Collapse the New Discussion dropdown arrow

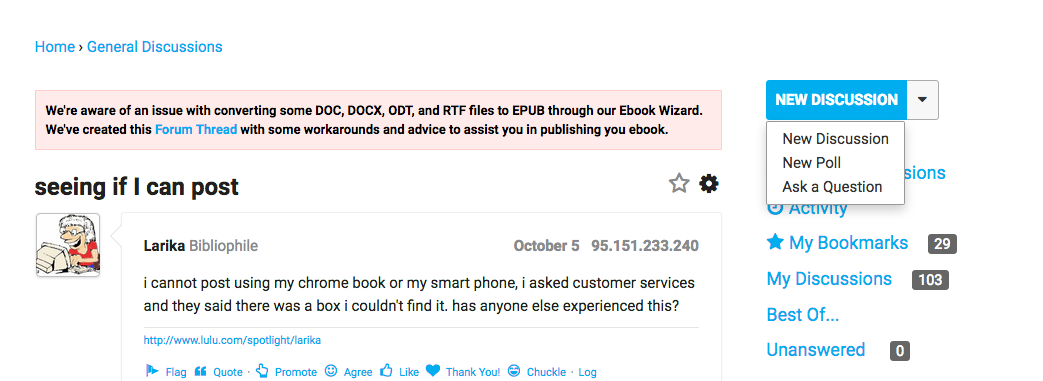(x=922, y=100)
